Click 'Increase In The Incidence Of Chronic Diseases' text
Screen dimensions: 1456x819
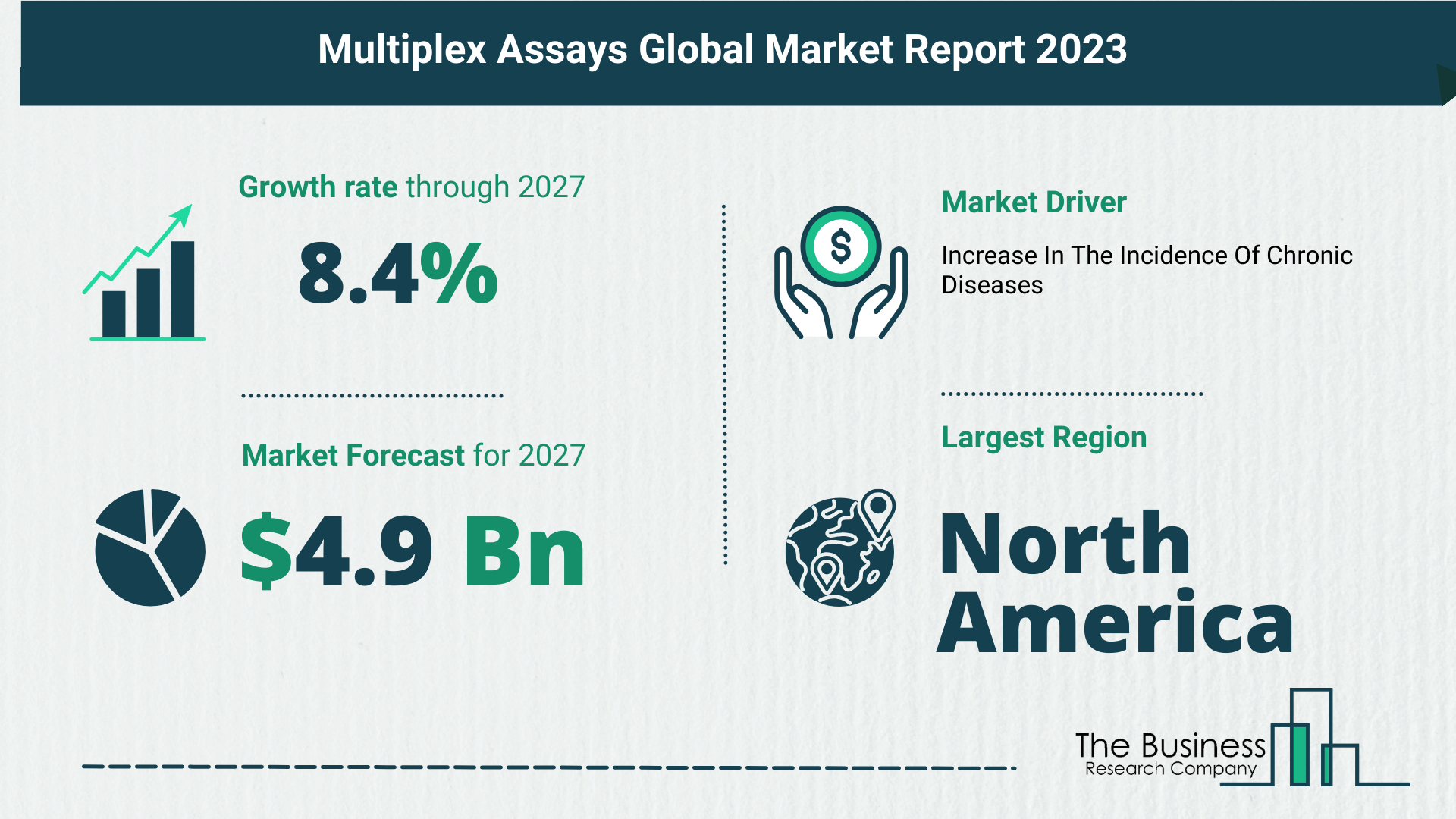coord(1147,271)
